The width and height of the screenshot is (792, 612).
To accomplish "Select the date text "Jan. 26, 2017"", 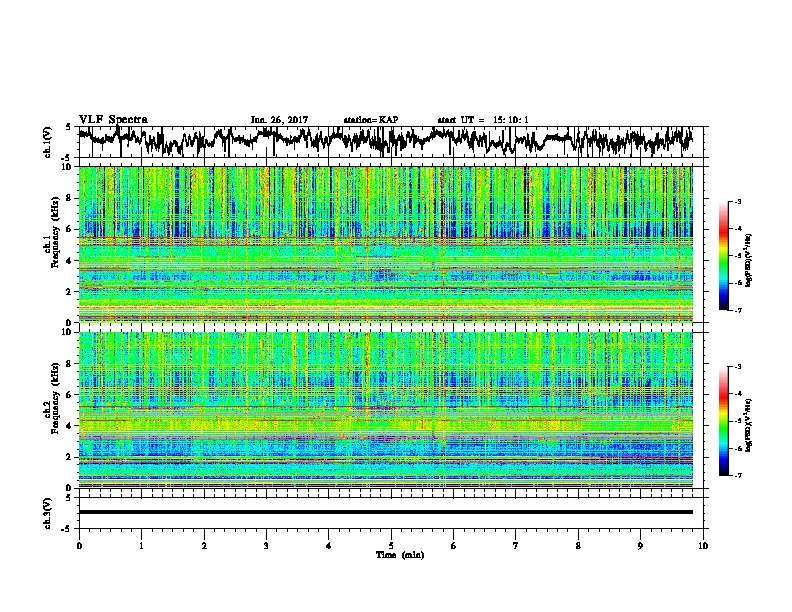I will pos(279,120).
